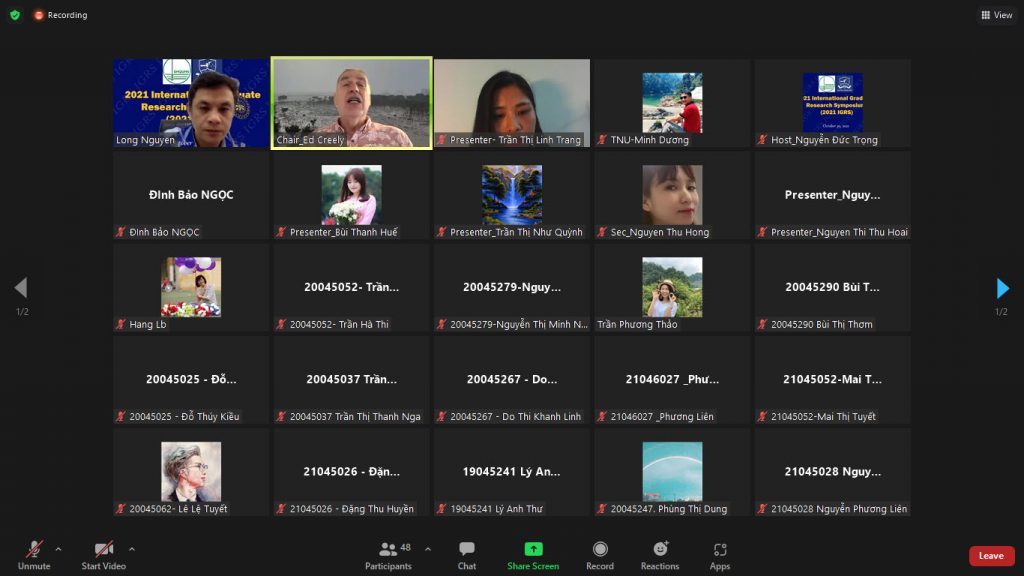The height and width of the screenshot is (576, 1024).
Task: Expand video options arrow beside Start Video
Action: click(132, 549)
